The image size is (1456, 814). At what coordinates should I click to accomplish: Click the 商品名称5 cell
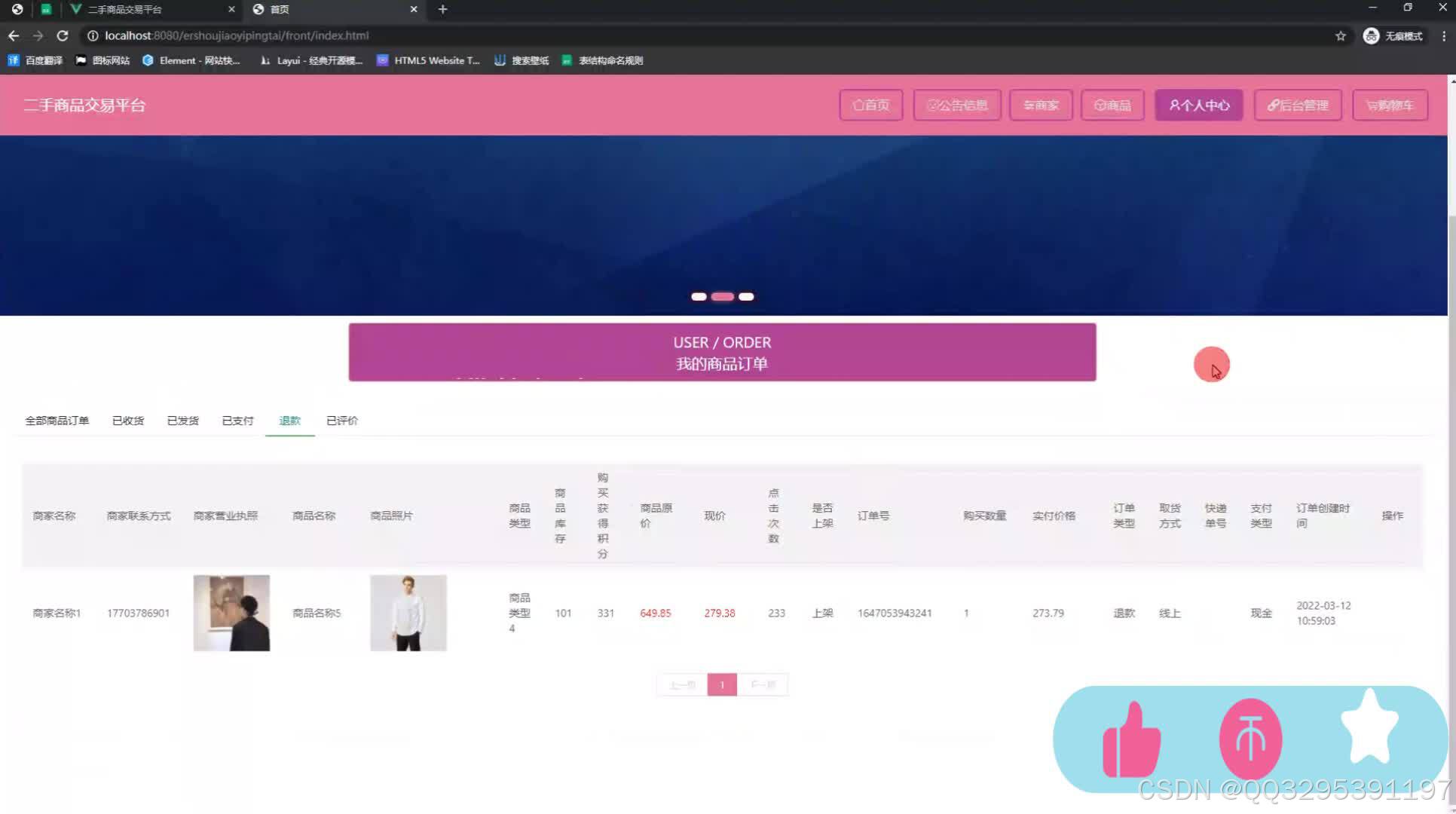pos(317,614)
